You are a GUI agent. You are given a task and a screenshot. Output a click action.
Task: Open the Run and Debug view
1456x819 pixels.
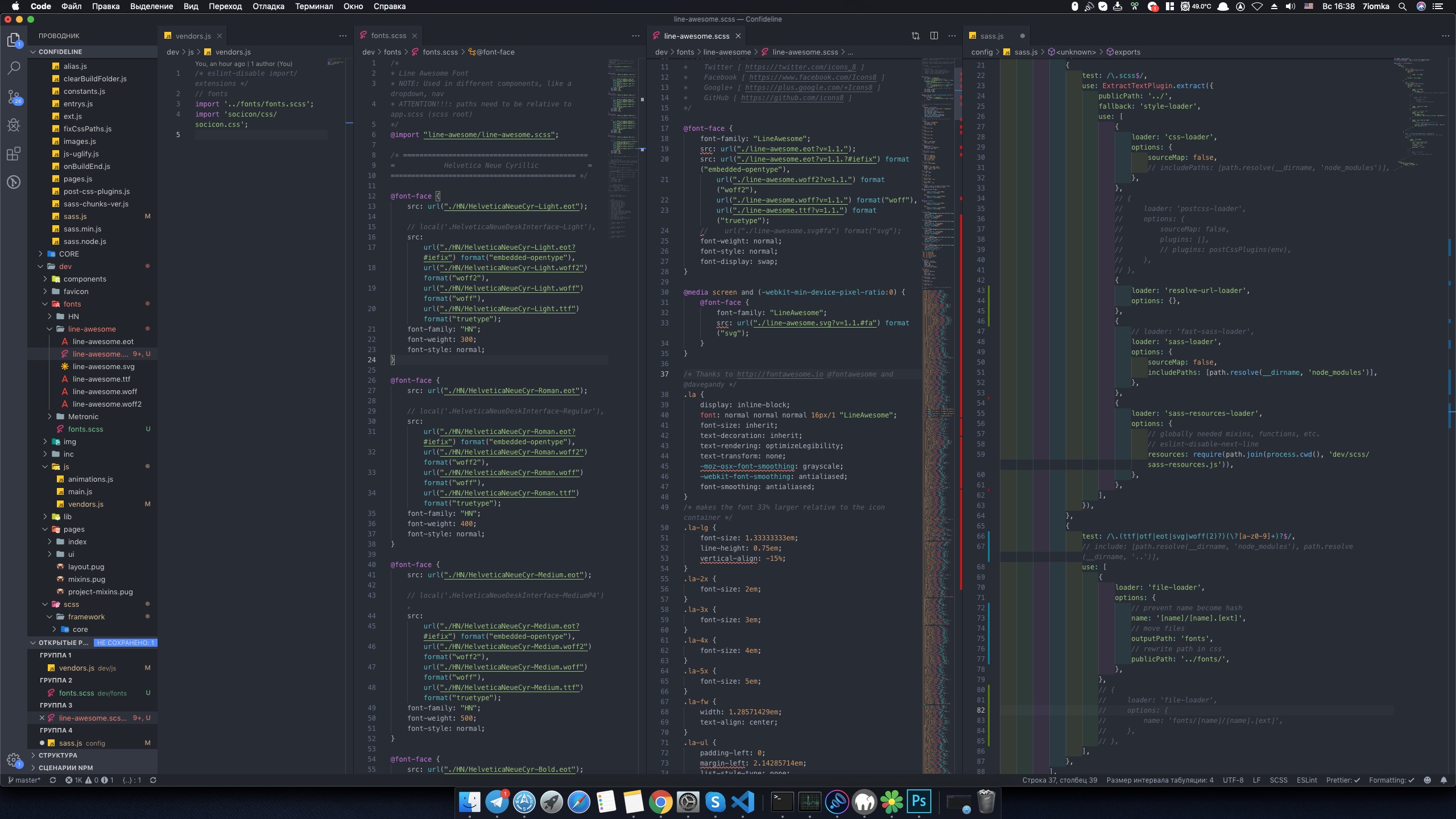pyautogui.click(x=14, y=125)
